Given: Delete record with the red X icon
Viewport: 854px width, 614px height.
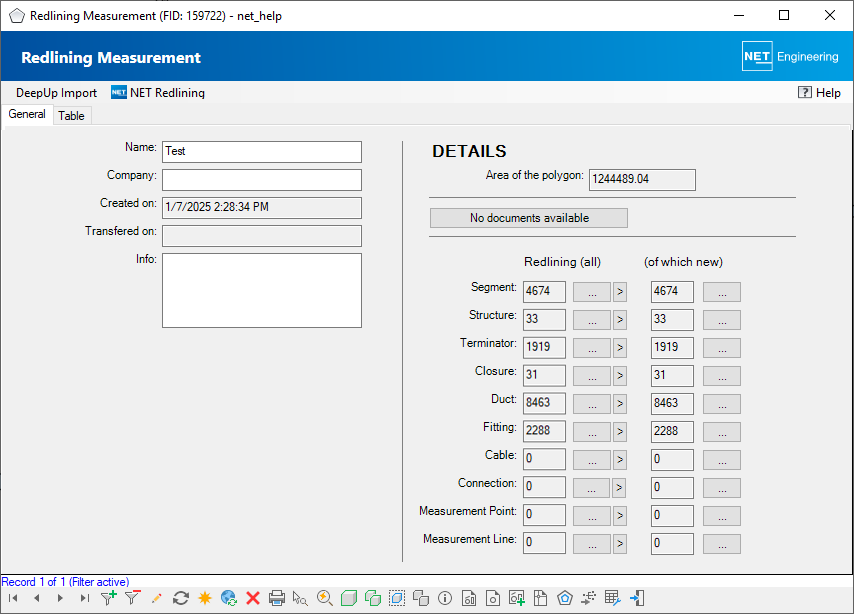Looking at the screenshot, I should (x=253, y=598).
